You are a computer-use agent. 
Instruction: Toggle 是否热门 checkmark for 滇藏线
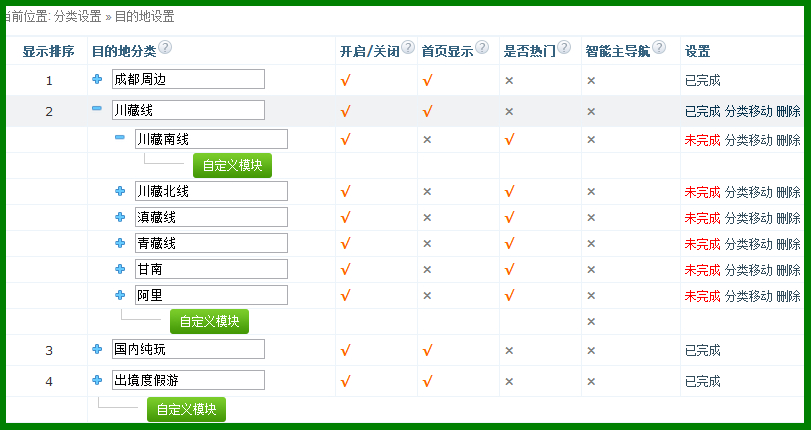(x=509, y=218)
